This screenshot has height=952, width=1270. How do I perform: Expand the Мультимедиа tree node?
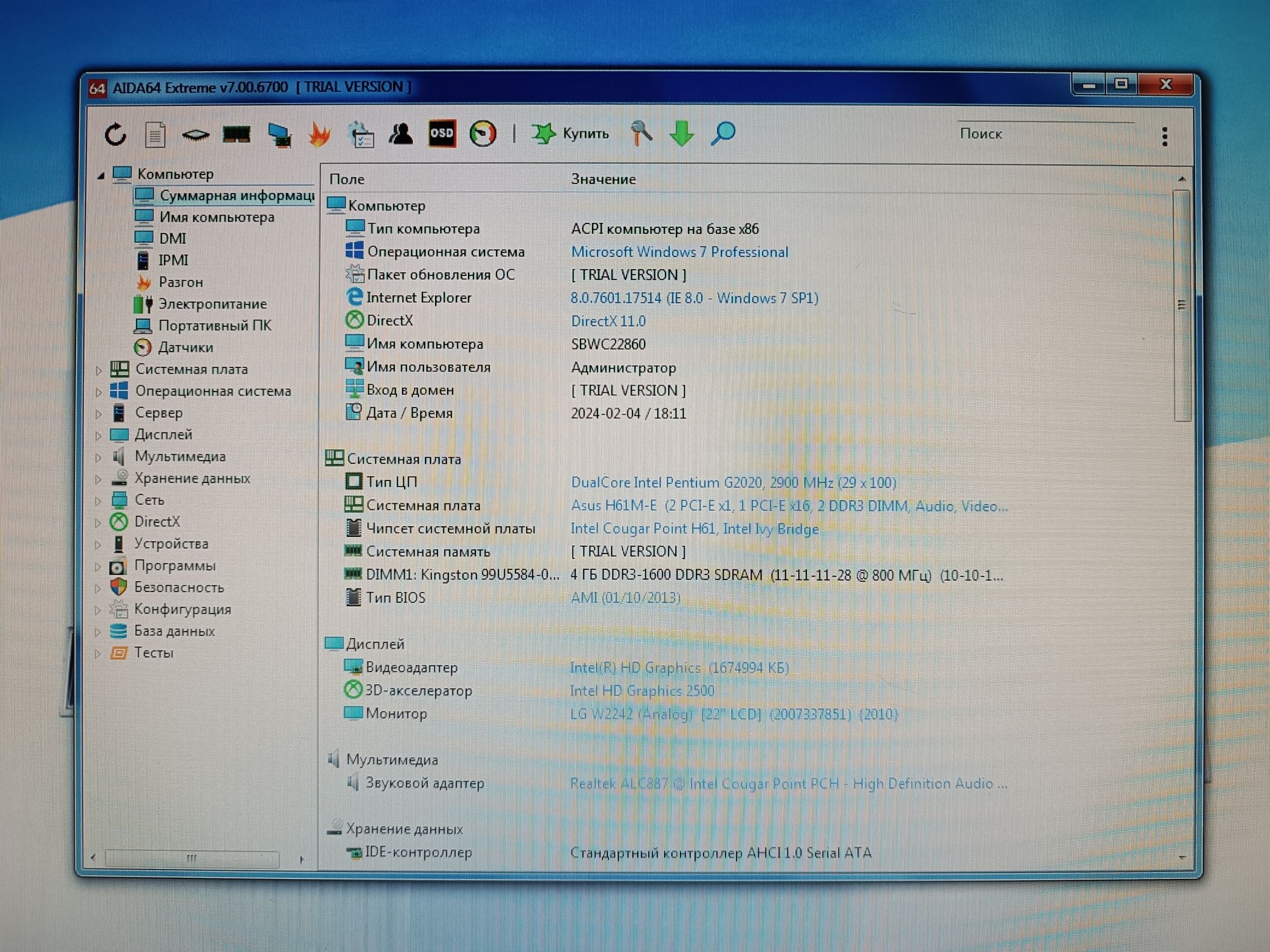coord(98,458)
